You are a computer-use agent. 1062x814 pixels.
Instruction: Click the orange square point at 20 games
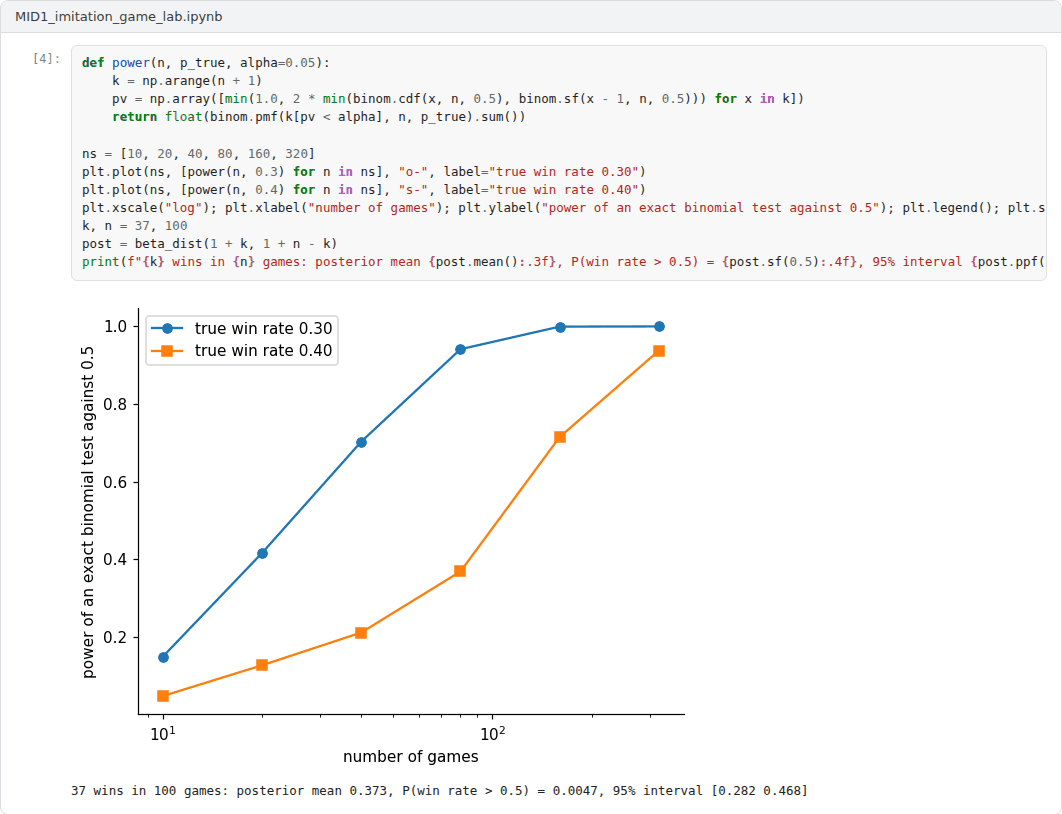coord(262,665)
